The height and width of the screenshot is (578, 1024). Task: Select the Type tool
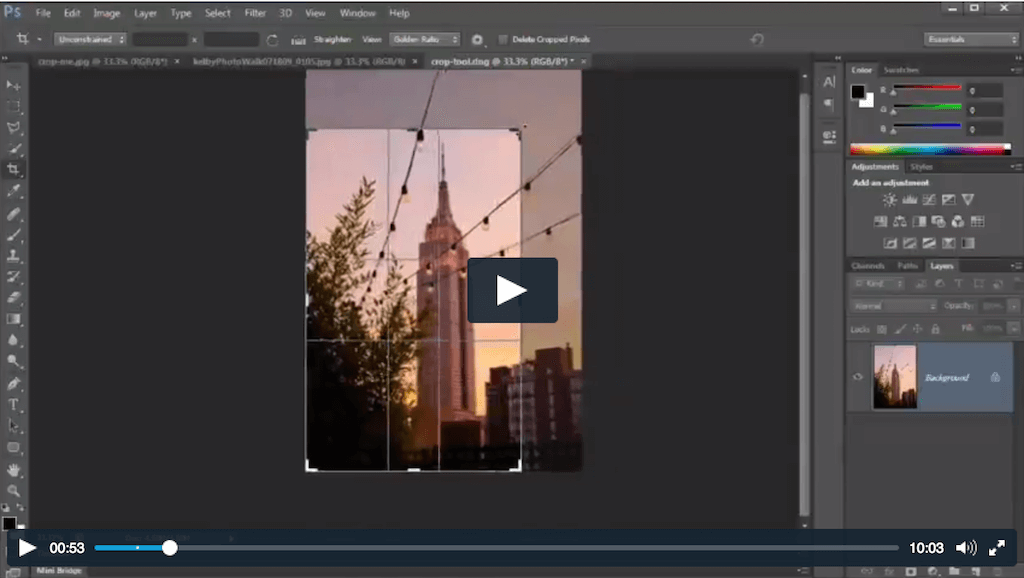[14, 403]
